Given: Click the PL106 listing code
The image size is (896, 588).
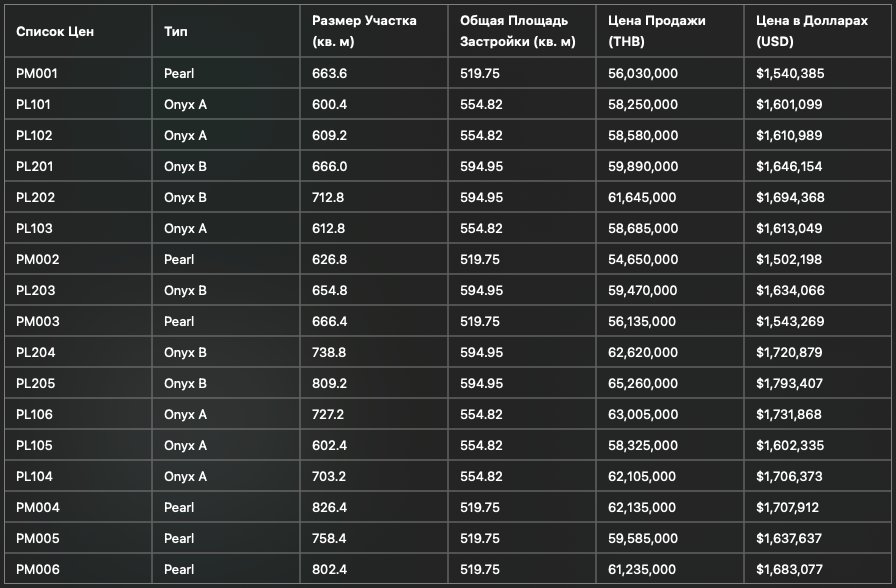Looking at the screenshot, I should tap(35, 414).
